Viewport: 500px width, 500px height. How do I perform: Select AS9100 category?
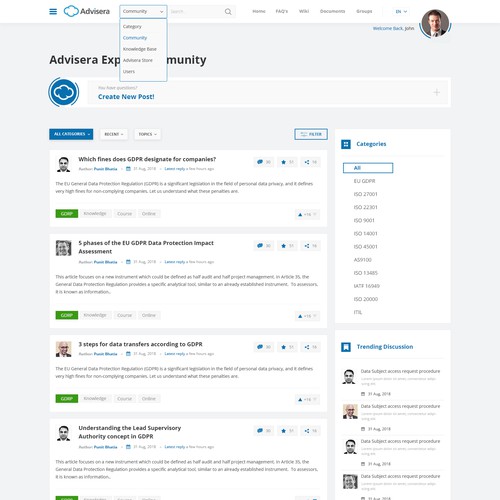pyautogui.click(x=362, y=260)
